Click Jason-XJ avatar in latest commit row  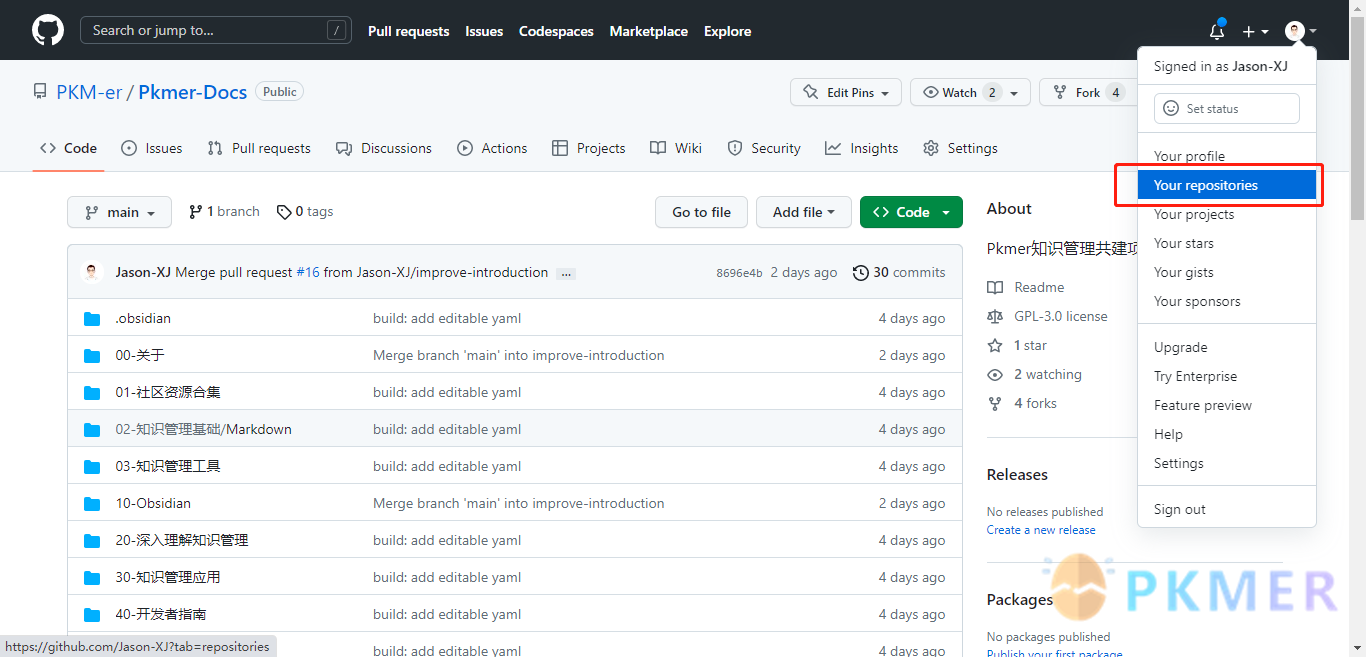coord(92,272)
